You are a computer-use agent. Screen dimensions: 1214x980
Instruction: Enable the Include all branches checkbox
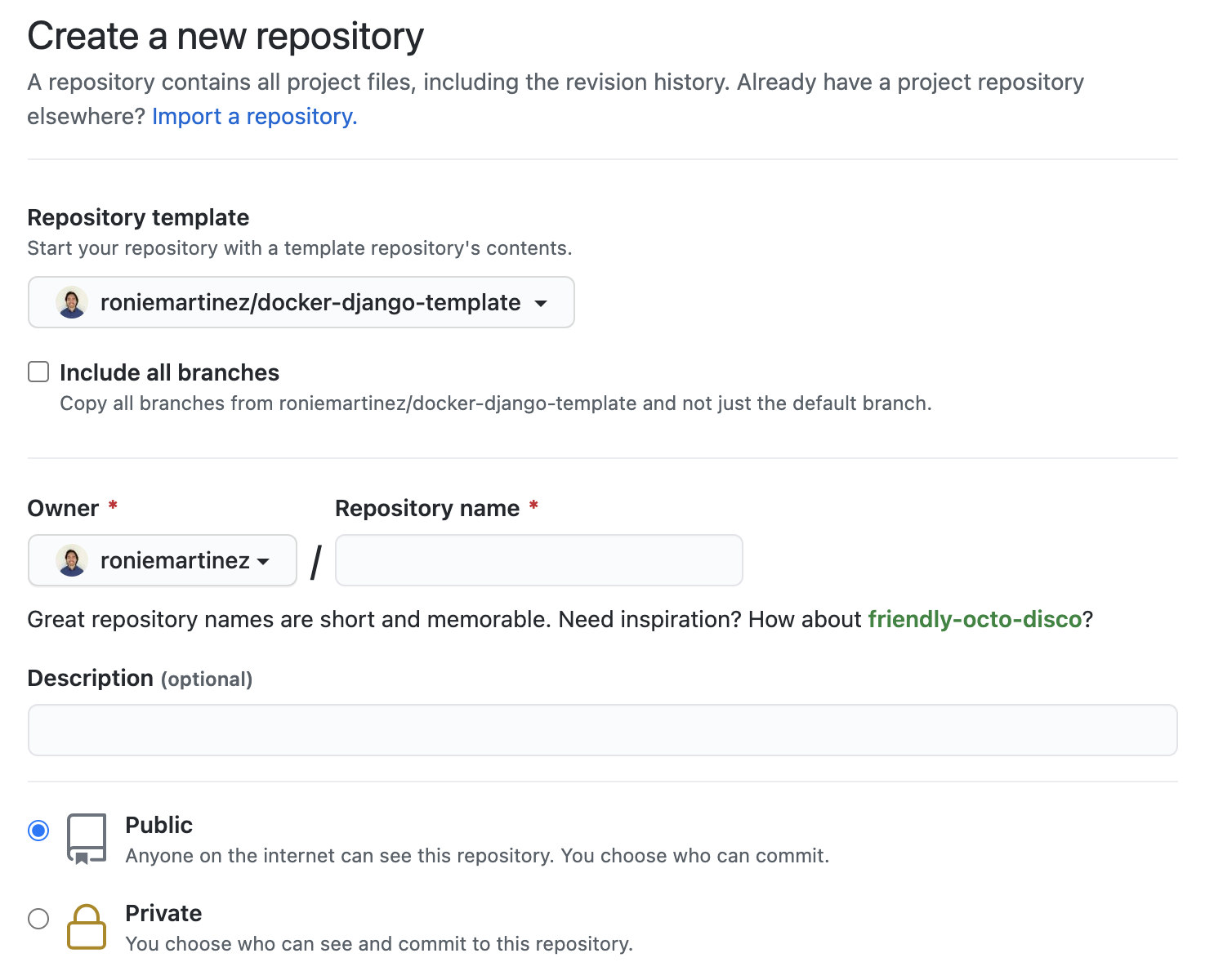click(38, 372)
